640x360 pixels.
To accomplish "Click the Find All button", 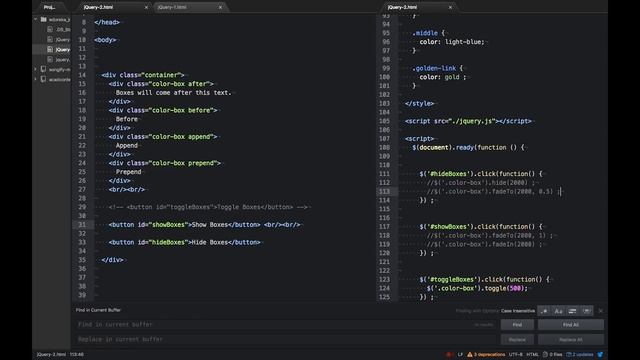I will point(571,325).
